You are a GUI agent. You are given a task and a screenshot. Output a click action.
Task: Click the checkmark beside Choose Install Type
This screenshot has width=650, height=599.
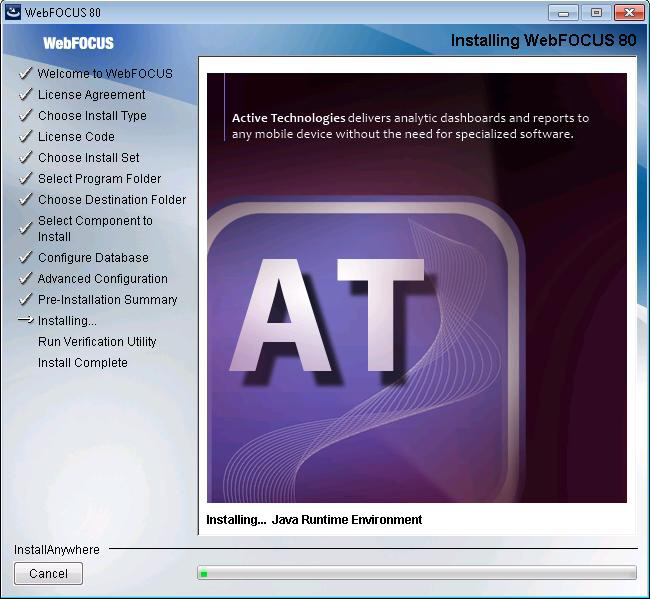coord(25,115)
